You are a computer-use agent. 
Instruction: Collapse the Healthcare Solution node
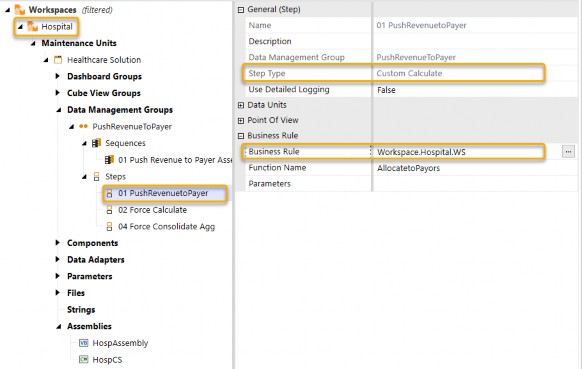(46, 60)
